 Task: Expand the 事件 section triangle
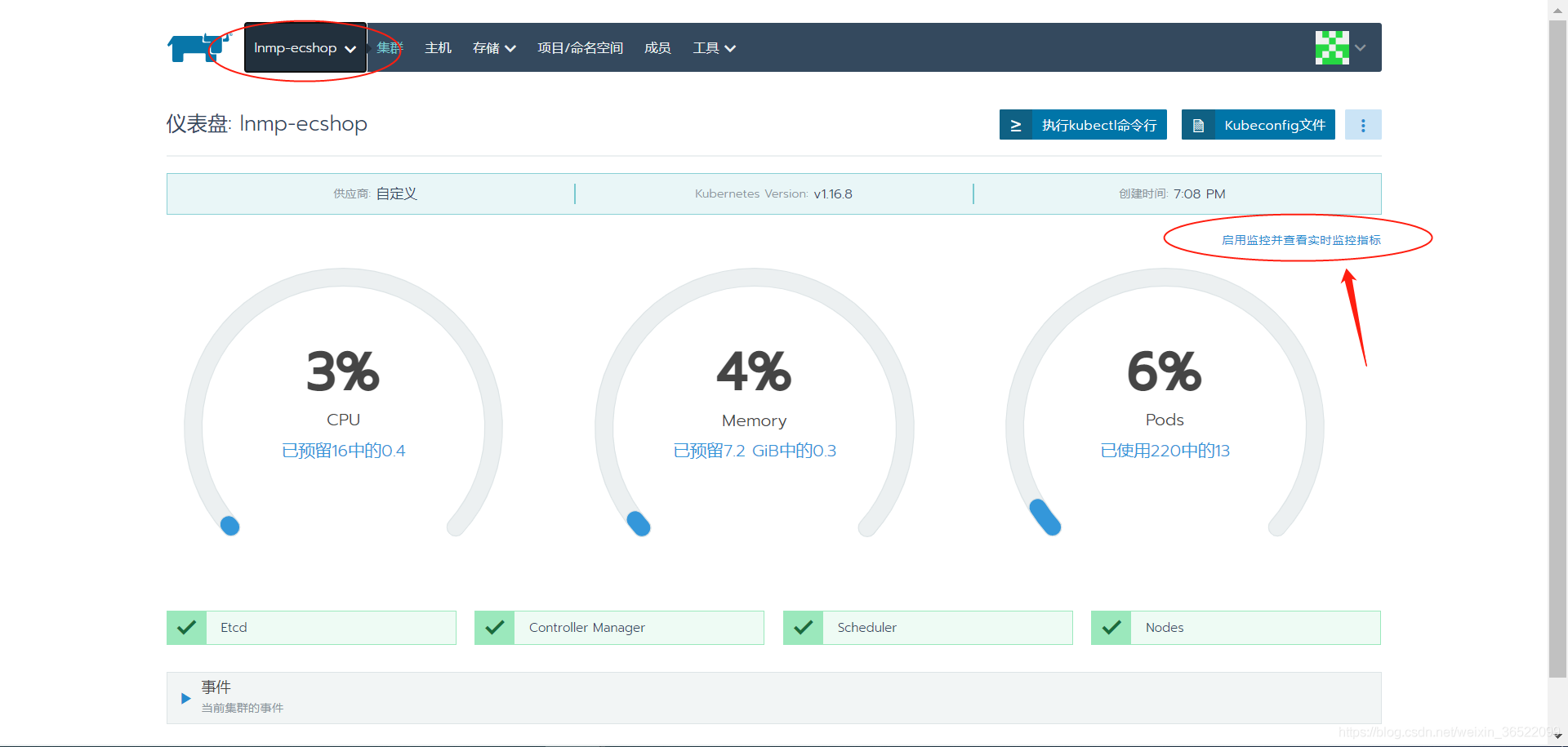click(185, 698)
